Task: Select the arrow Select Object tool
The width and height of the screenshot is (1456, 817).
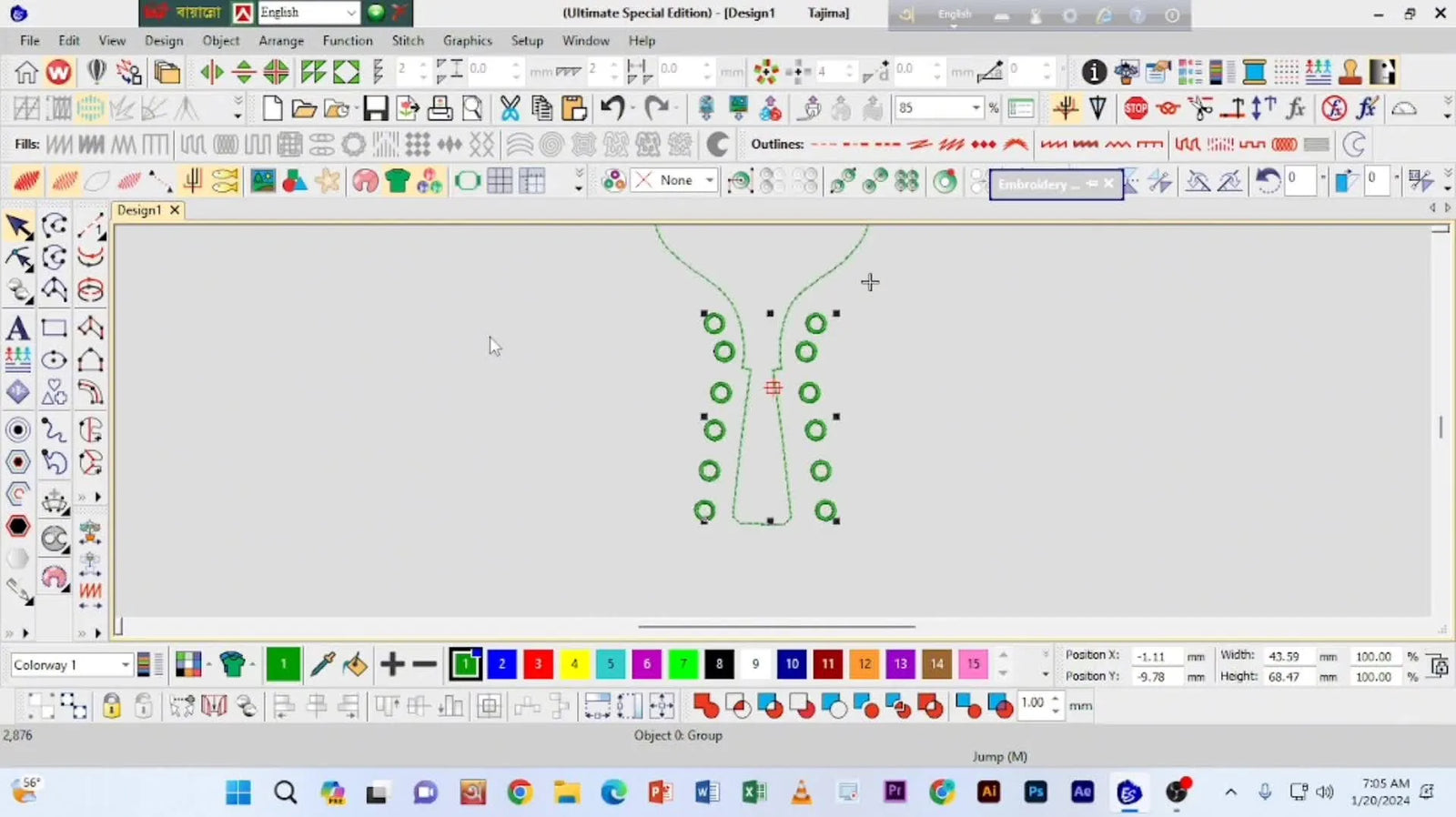Action: point(19,227)
